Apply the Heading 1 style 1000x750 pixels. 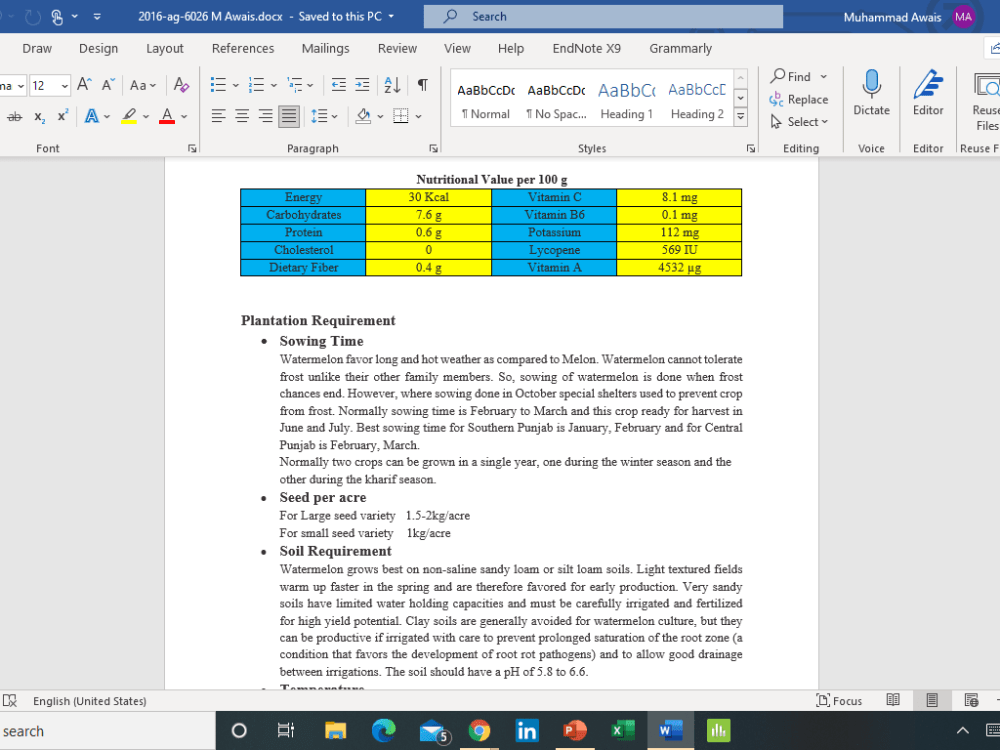click(626, 99)
